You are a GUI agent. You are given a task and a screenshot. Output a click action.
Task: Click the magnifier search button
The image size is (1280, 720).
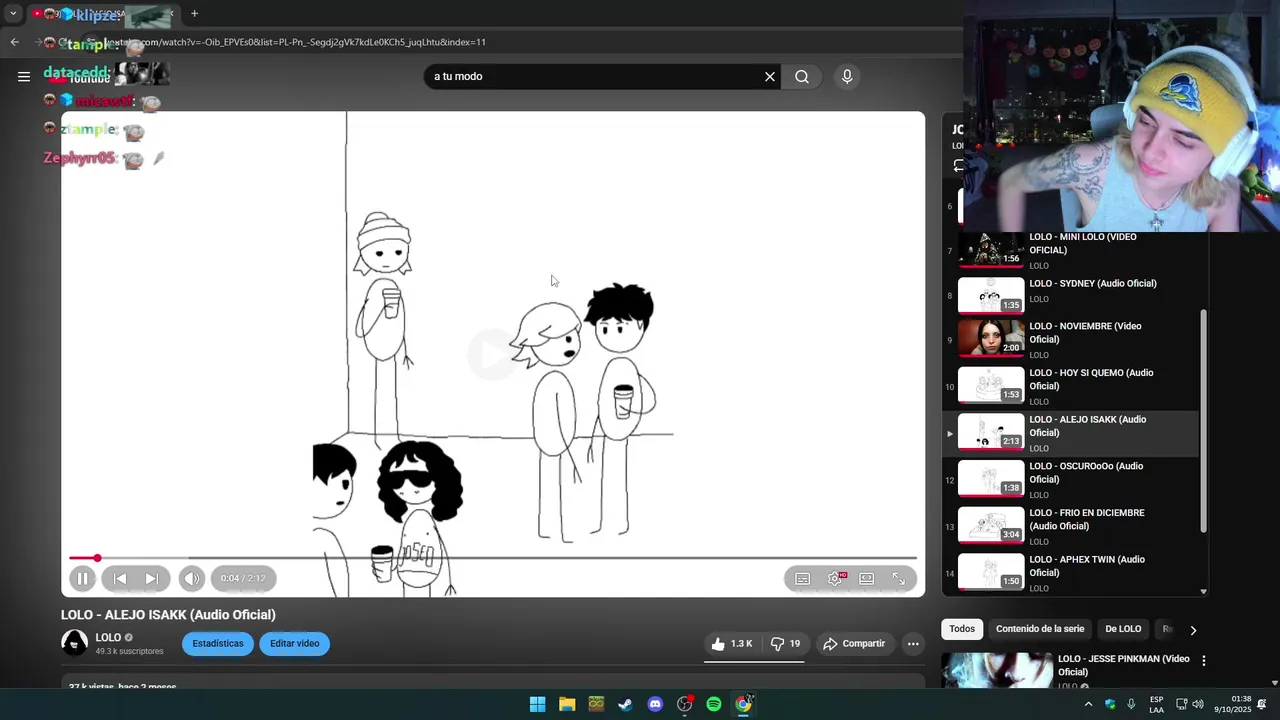tap(802, 77)
